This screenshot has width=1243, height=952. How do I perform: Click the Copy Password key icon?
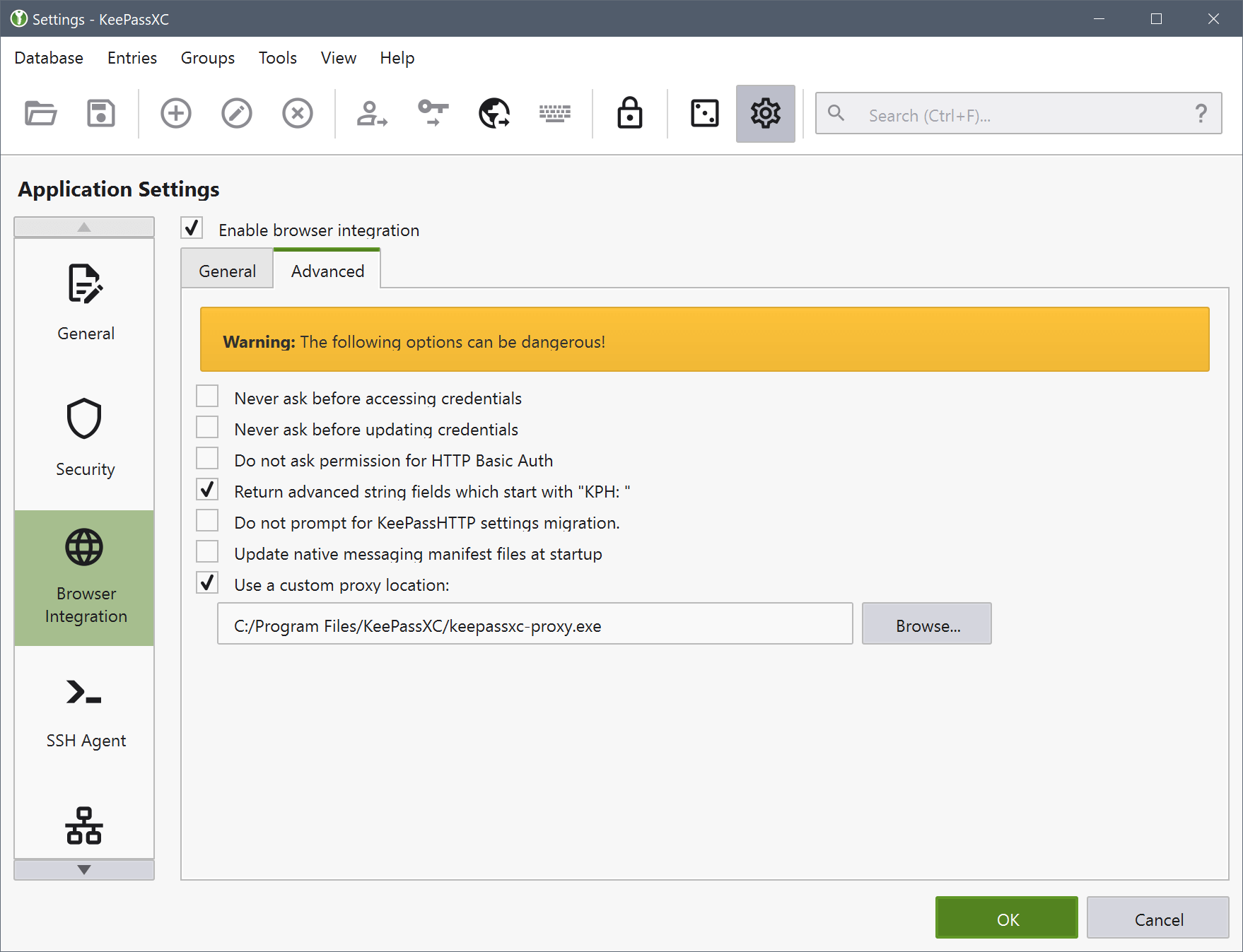(x=433, y=113)
